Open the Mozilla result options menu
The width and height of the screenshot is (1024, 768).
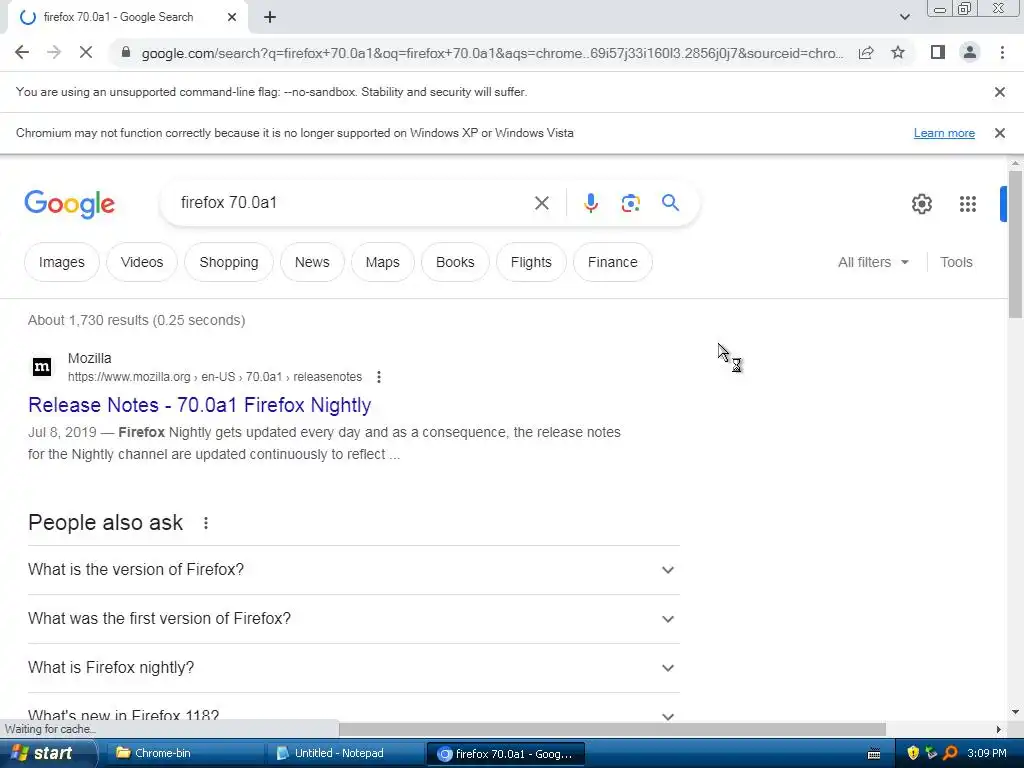click(x=379, y=377)
